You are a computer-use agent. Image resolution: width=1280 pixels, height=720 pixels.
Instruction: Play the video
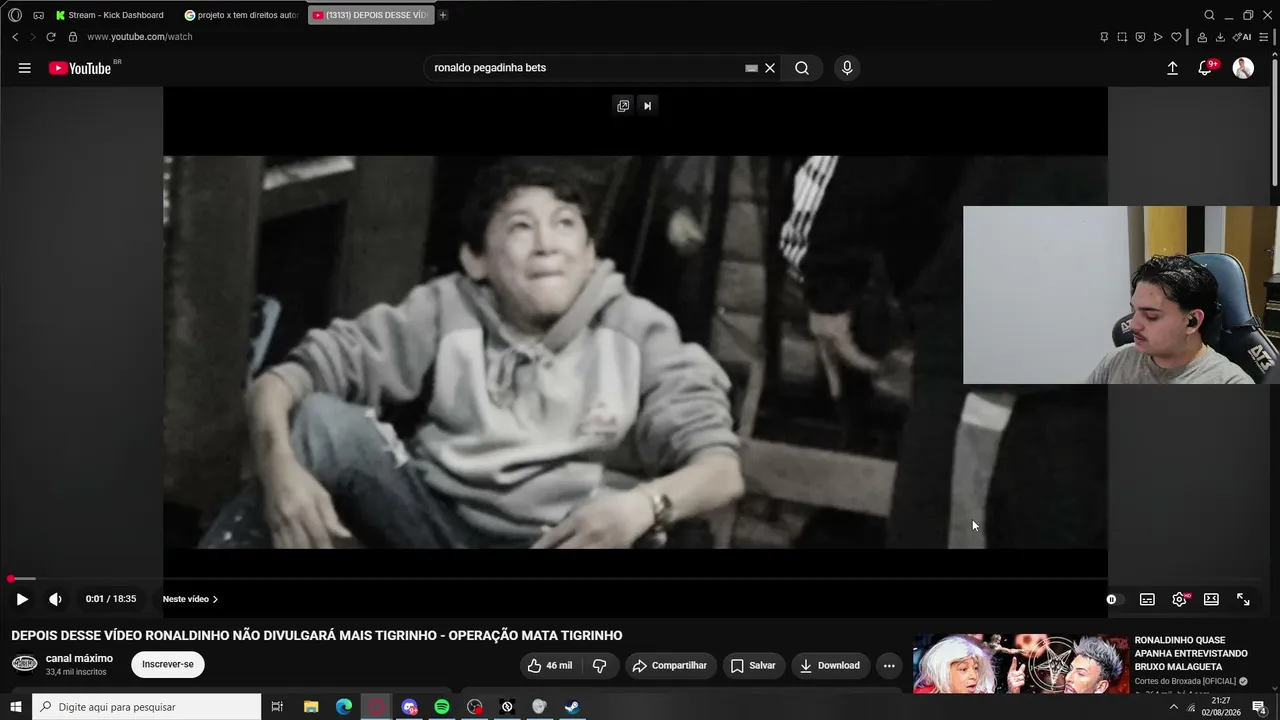click(22, 599)
